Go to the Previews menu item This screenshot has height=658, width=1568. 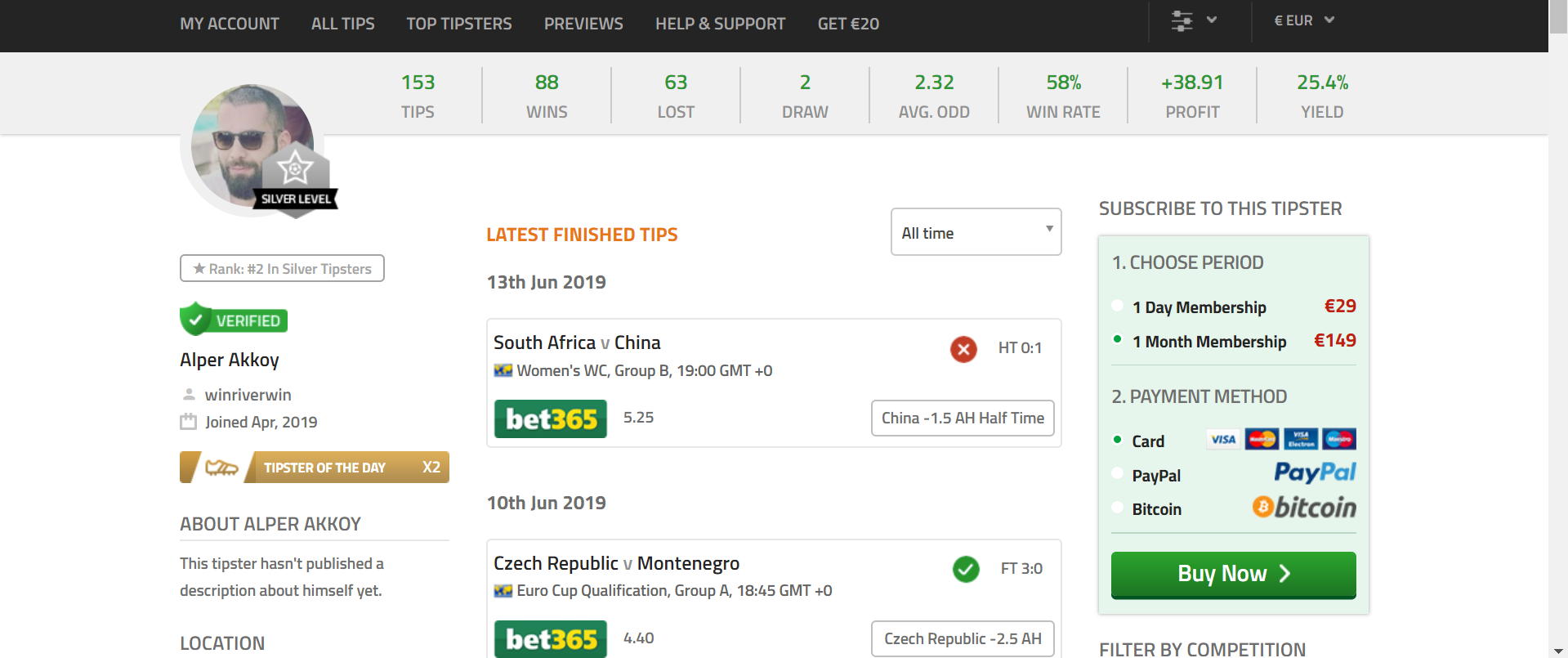[x=583, y=24]
